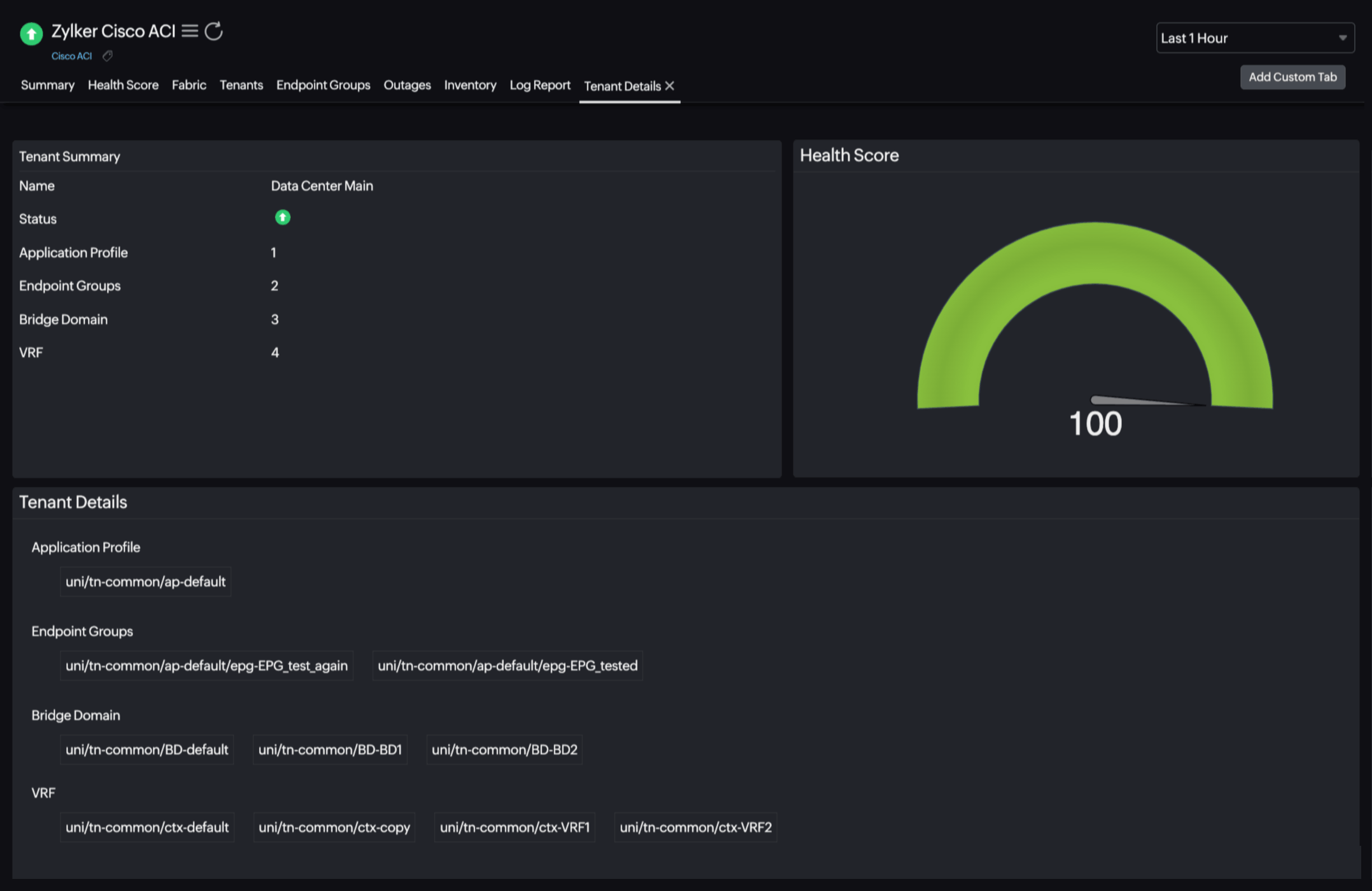Click the ctx-VRF2 VRF chip
The image size is (1372, 891).
pyautogui.click(x=695, y=827)
